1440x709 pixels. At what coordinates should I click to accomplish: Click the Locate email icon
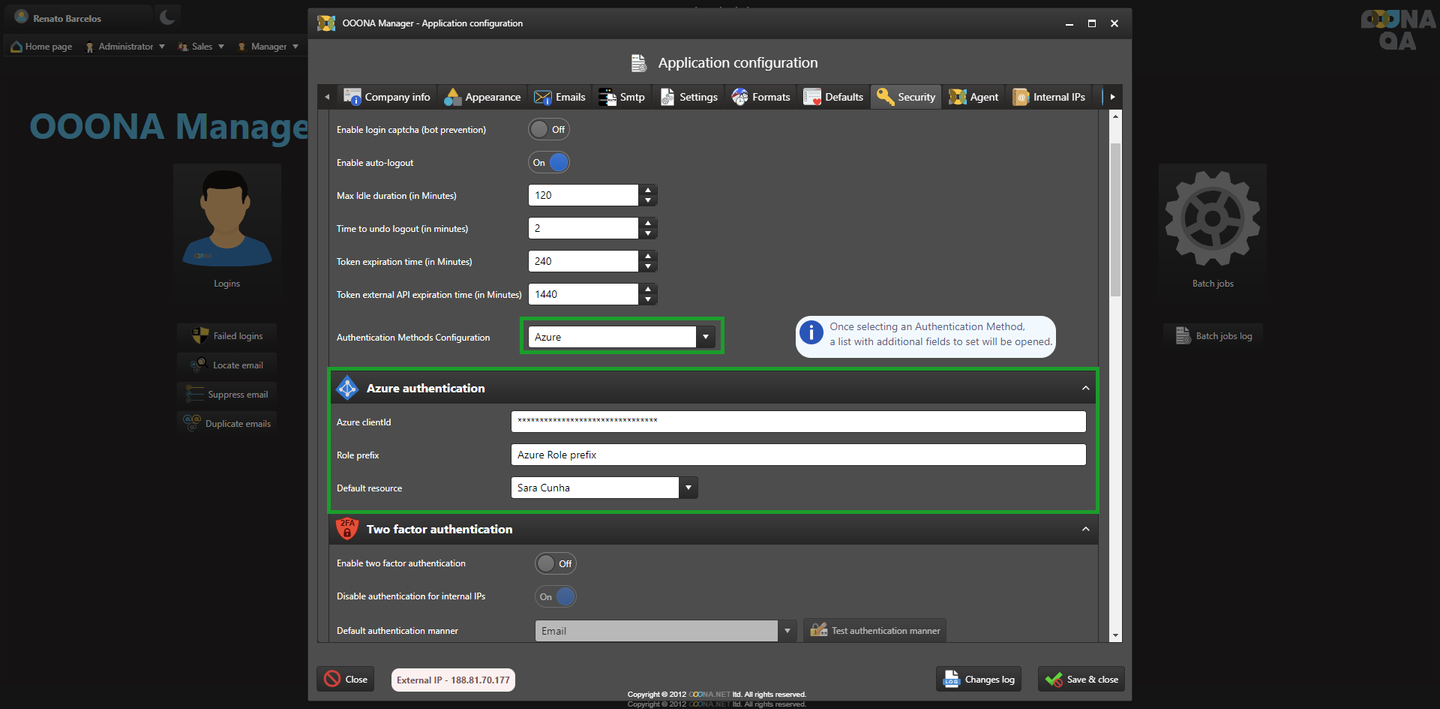coord(199,365)
